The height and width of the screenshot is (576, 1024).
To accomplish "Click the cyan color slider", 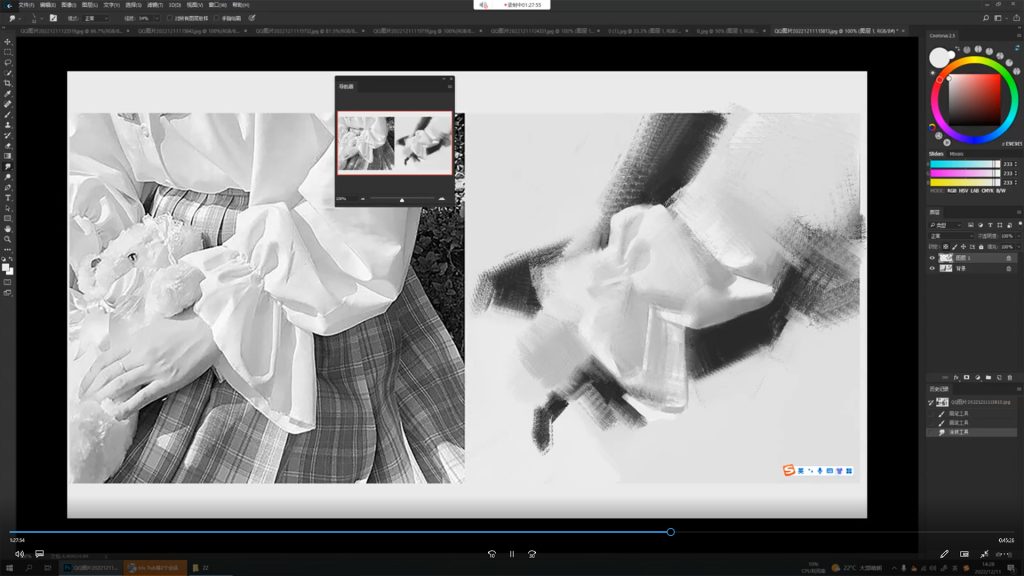I will pos(964,163).
